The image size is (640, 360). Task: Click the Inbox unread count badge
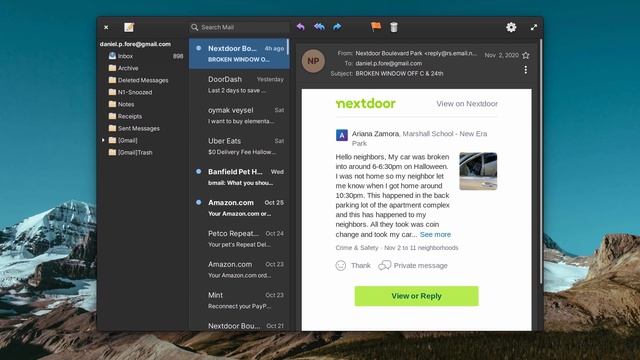point(178,56)
